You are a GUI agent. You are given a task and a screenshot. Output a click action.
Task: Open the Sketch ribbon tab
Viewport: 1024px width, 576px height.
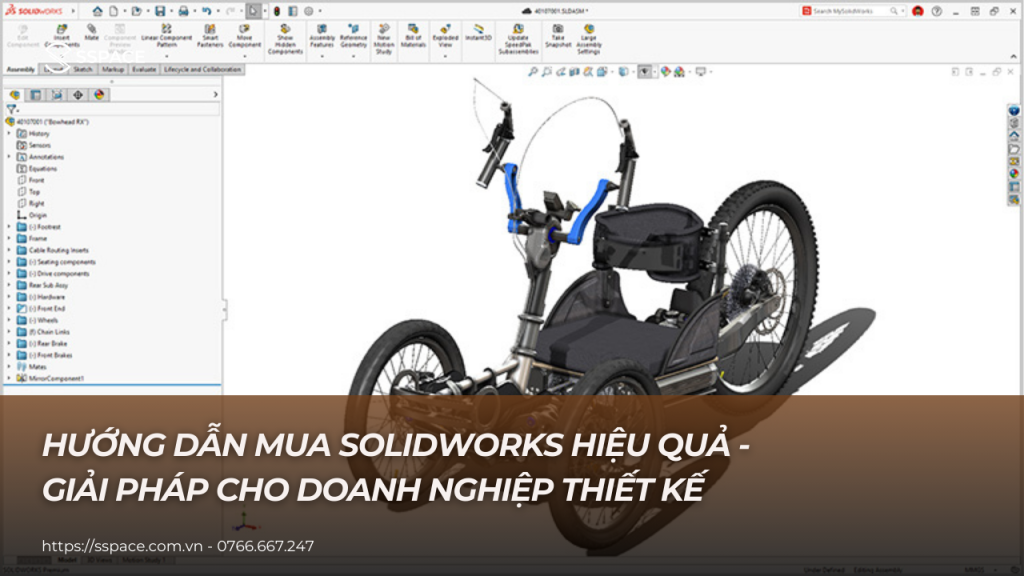coord(83,69)
